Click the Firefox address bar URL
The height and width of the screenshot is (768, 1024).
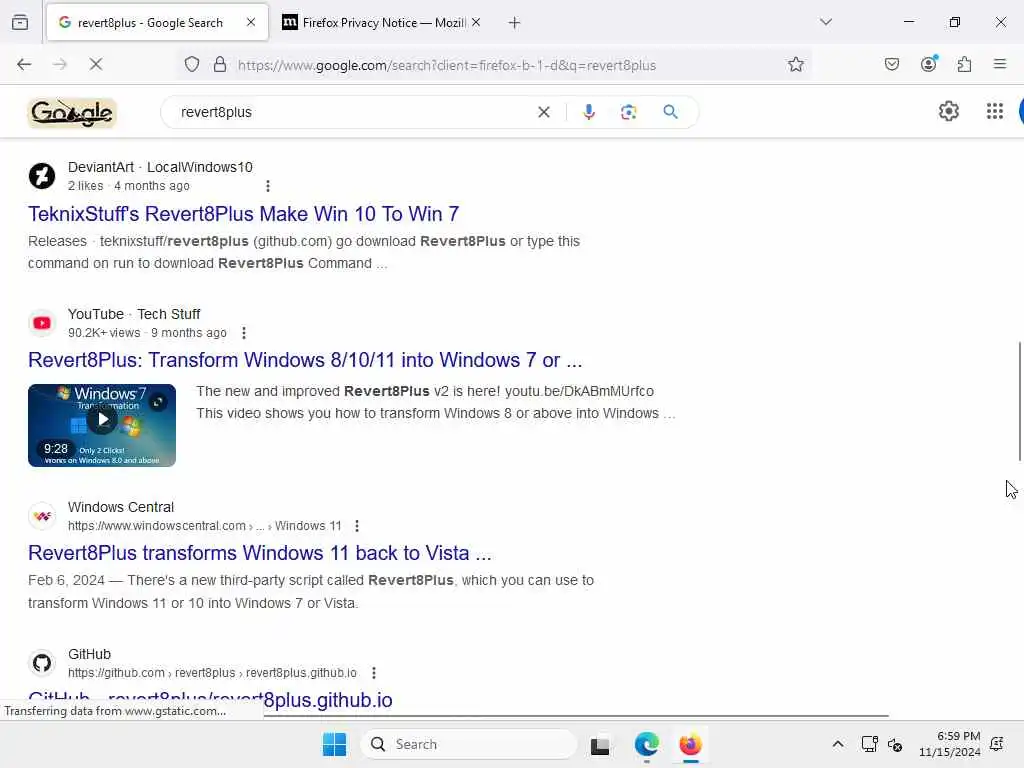click(447, 65)
